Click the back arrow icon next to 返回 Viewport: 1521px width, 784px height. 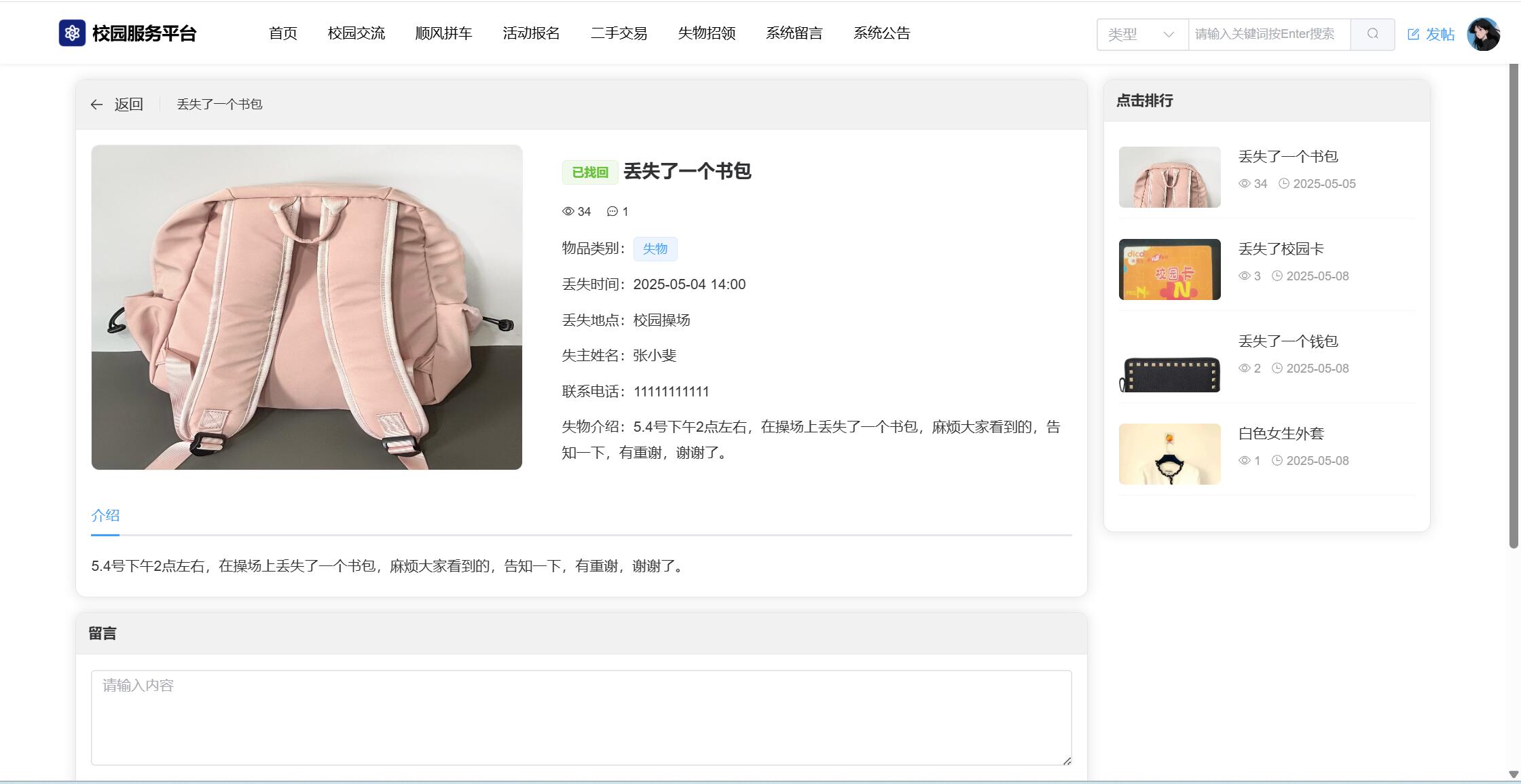pos(96,105)
